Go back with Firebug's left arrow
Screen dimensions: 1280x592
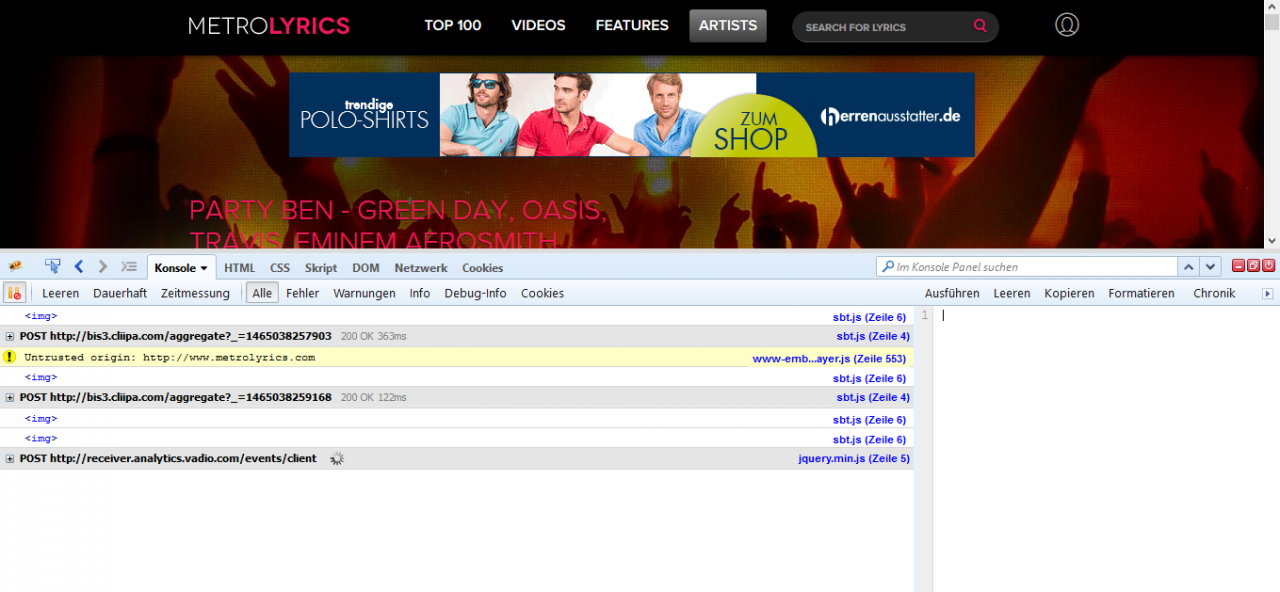click(x=79, y=267)
